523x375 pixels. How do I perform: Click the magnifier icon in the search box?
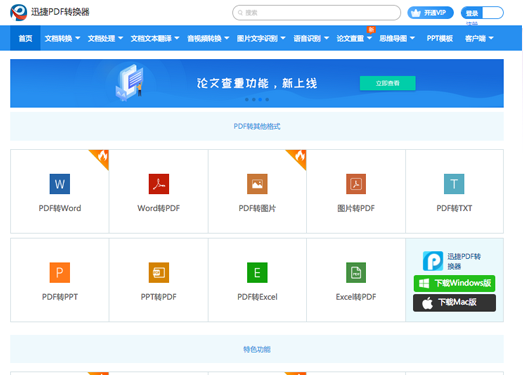pyautogui.click(x=240, y=13)
